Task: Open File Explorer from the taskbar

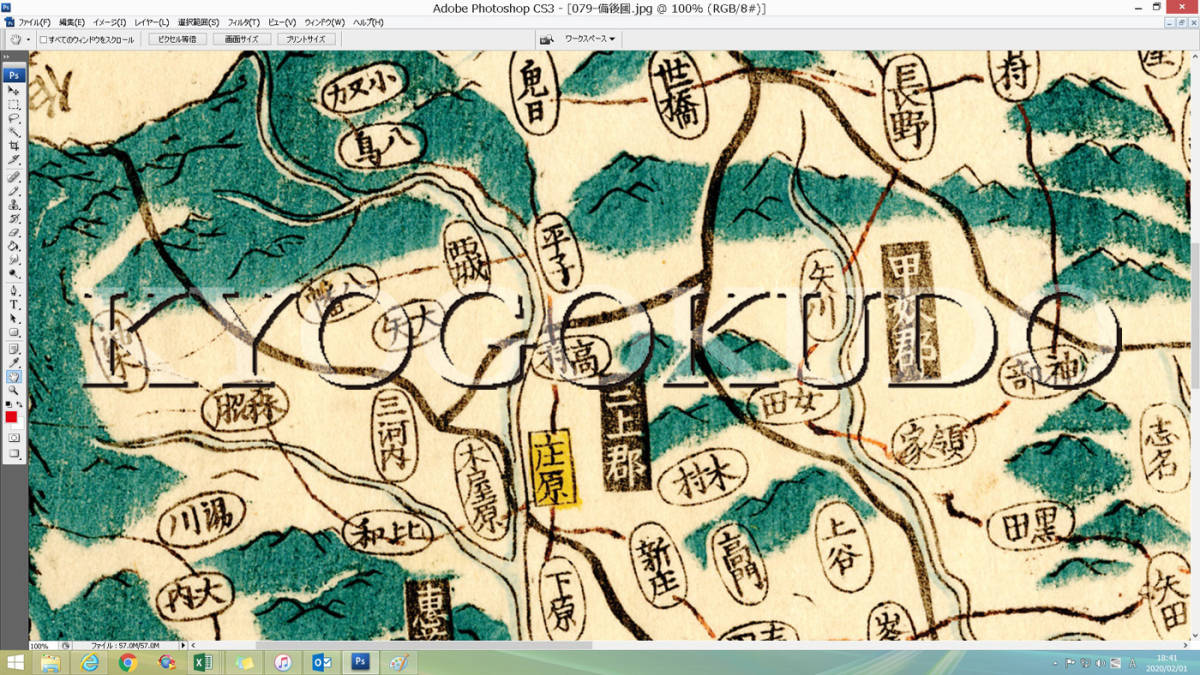Action: (50, 663)
